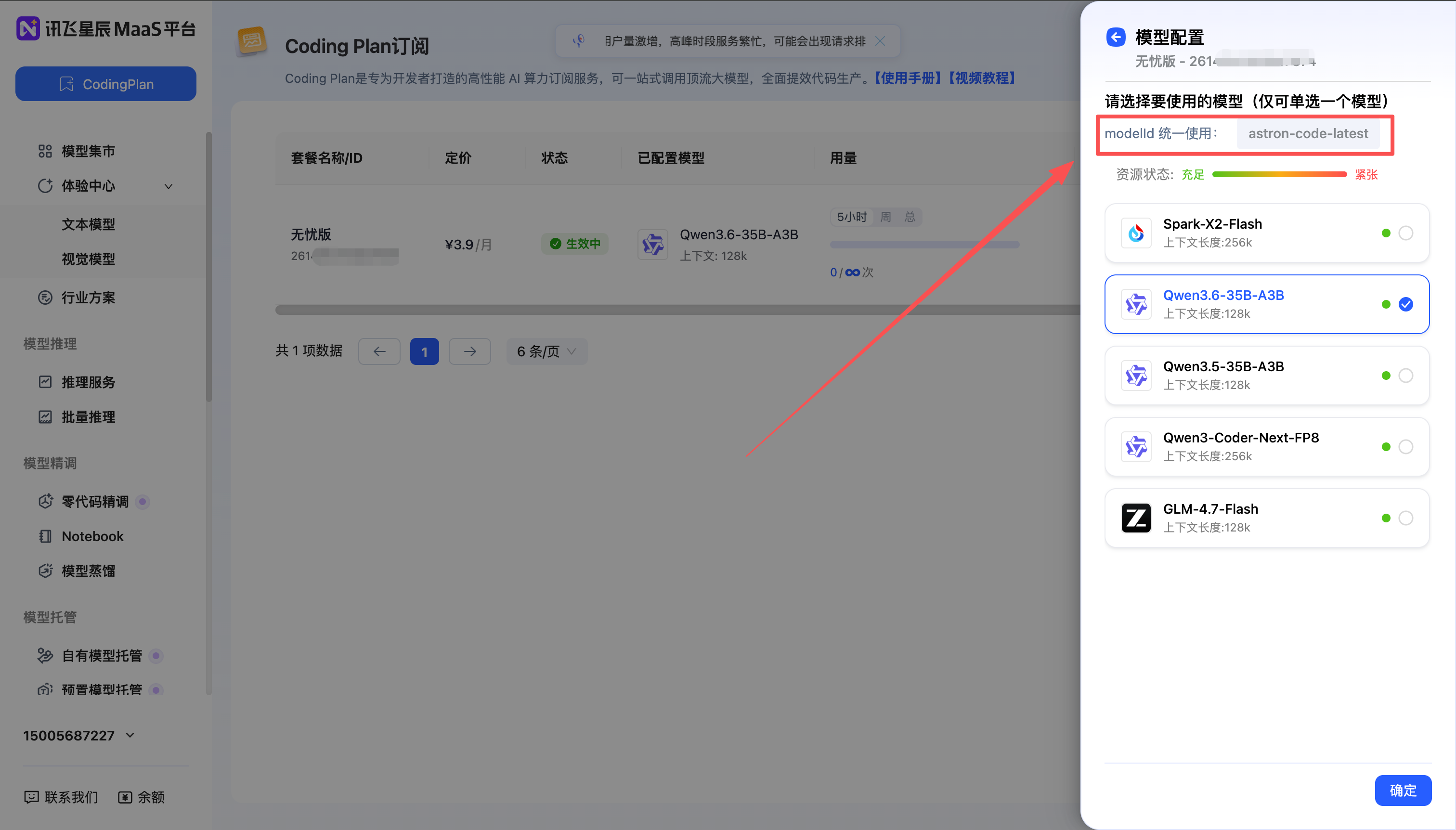Select the Spark-X2-Flash radio button
Viewport: 1456px width, 830px height.
click(x=1406, y=233)
